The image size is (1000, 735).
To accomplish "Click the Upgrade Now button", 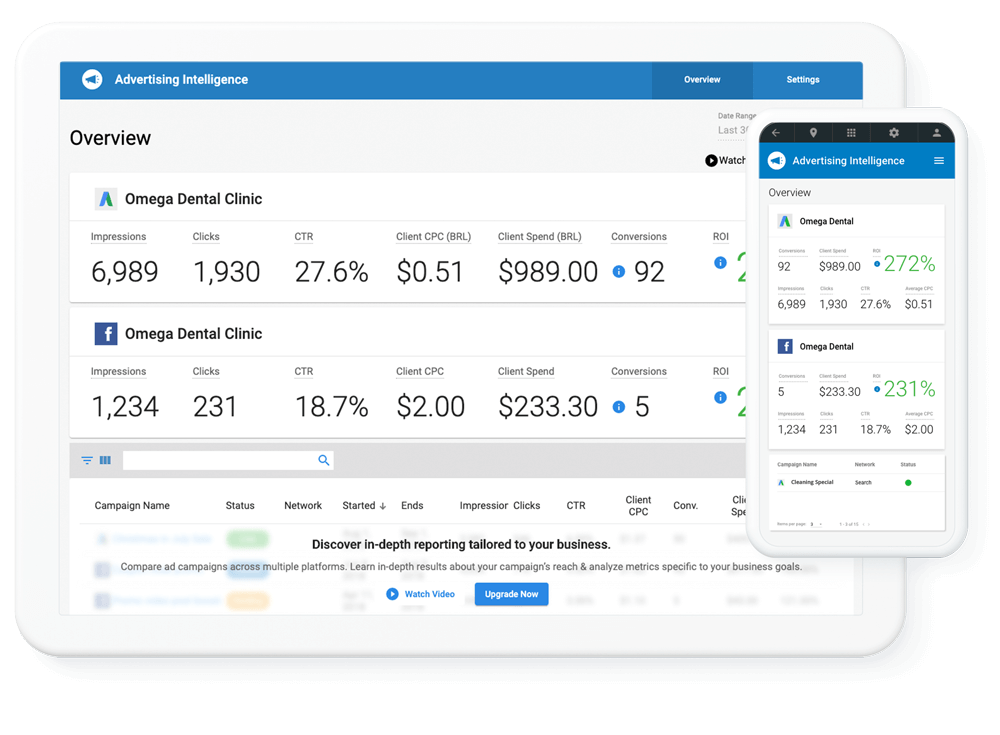I will click(511, 594).
